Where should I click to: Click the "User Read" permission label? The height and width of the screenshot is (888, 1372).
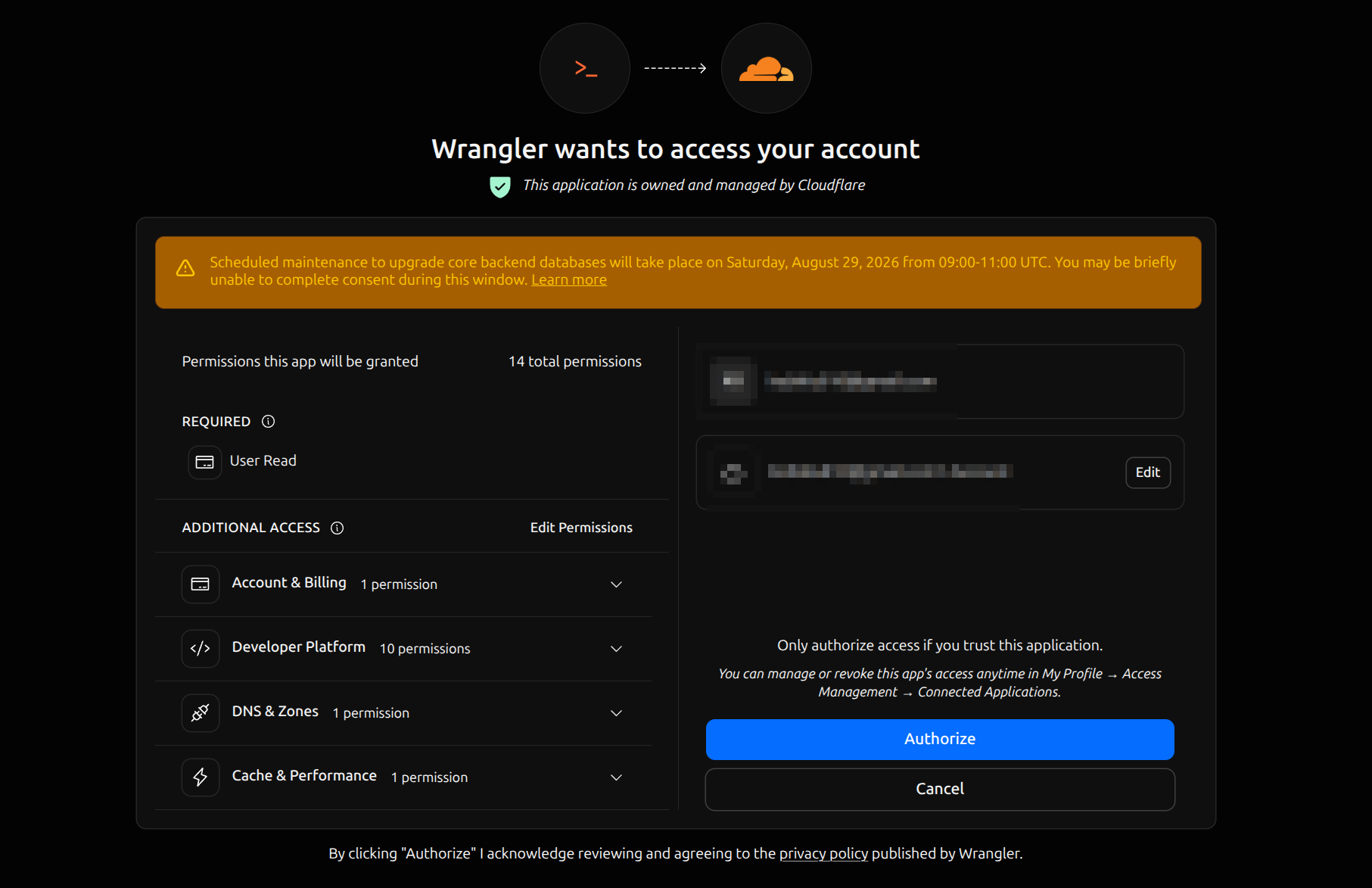263,461
